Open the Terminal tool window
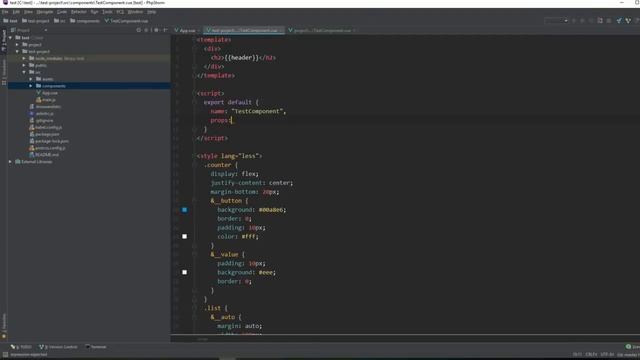 click(96, 347)
